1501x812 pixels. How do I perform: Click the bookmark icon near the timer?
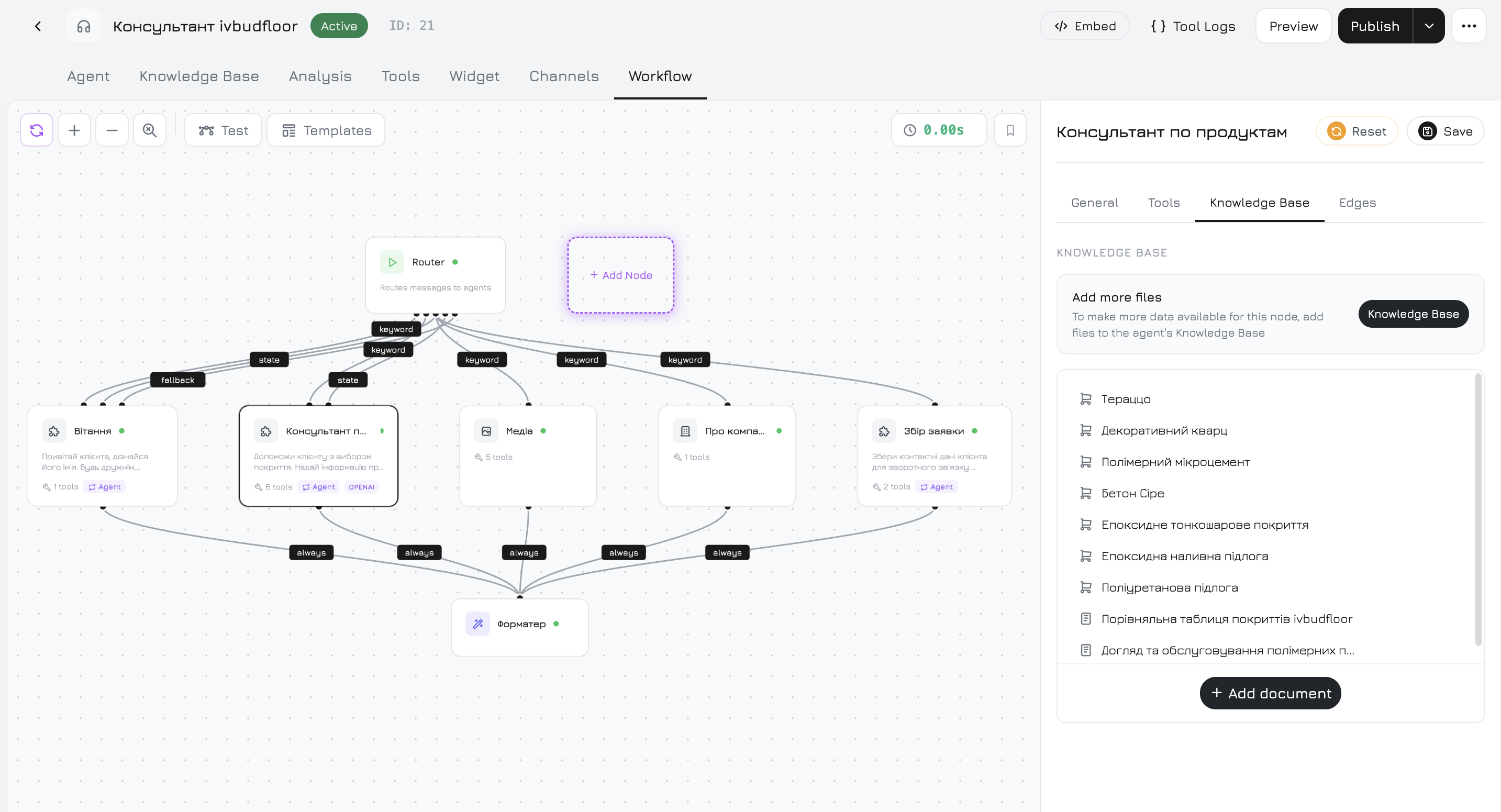[1010, 130]
